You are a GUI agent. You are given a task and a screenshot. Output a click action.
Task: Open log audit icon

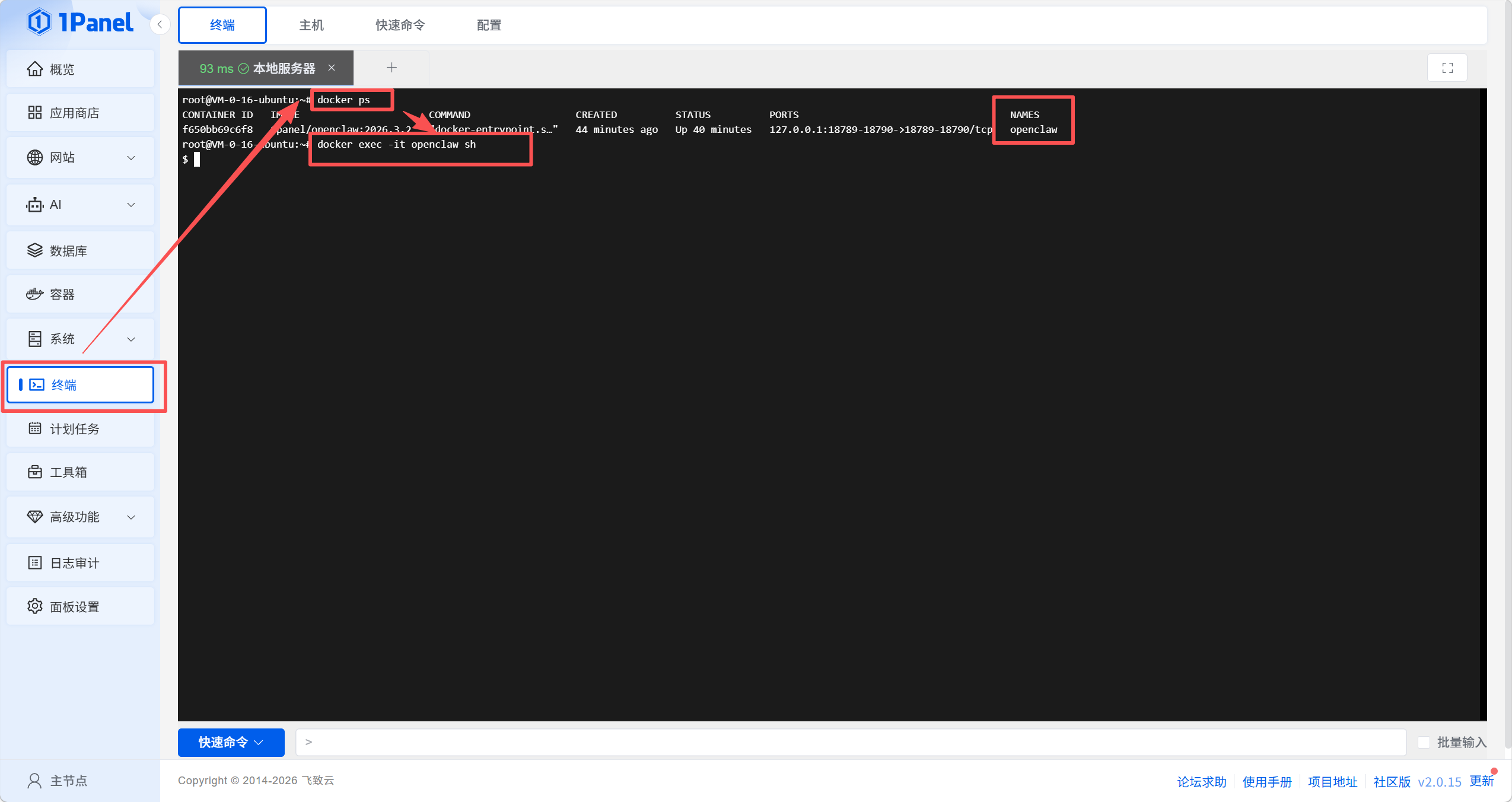(35, 562)
